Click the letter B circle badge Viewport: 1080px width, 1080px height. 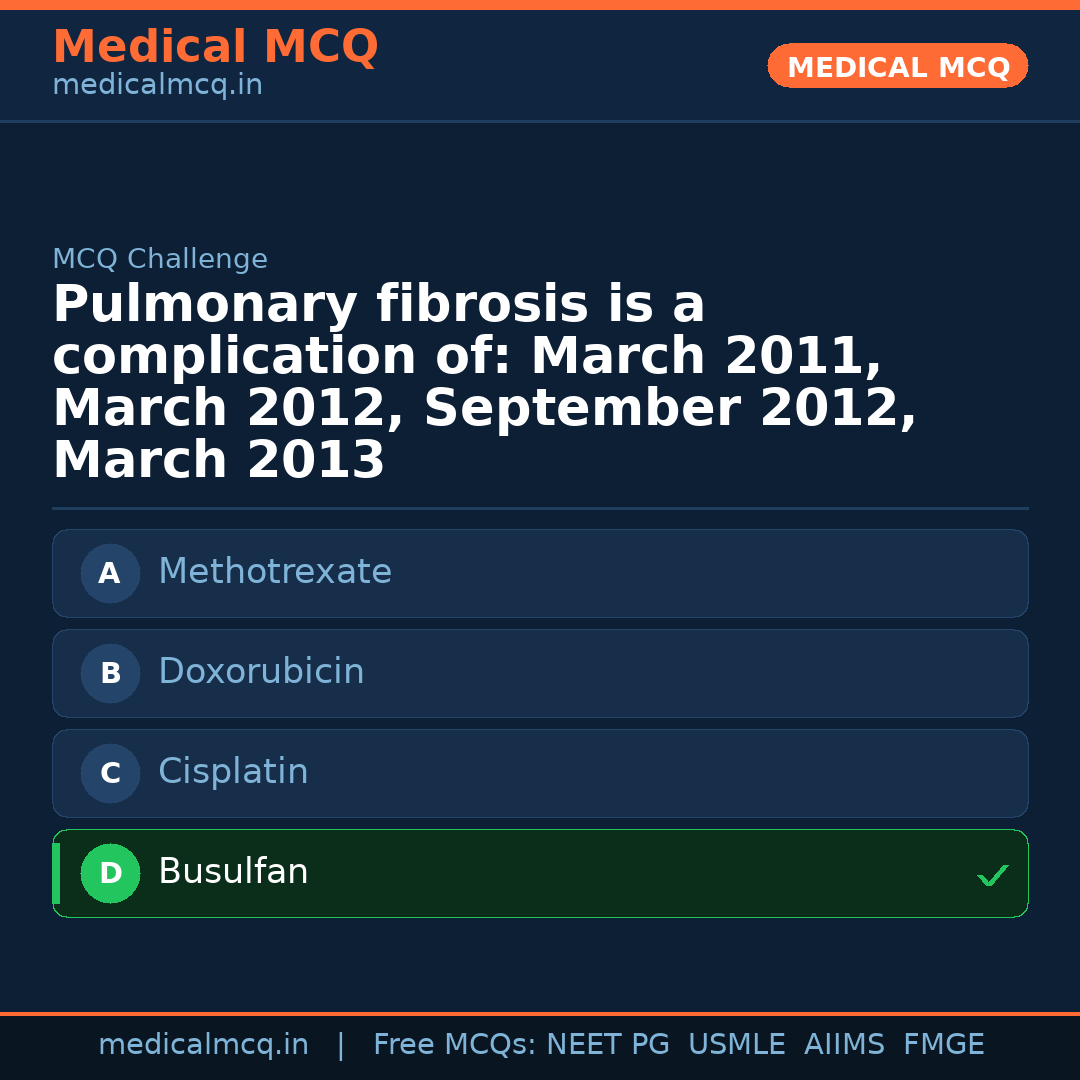pyautogui.click(x=110, y=673)
